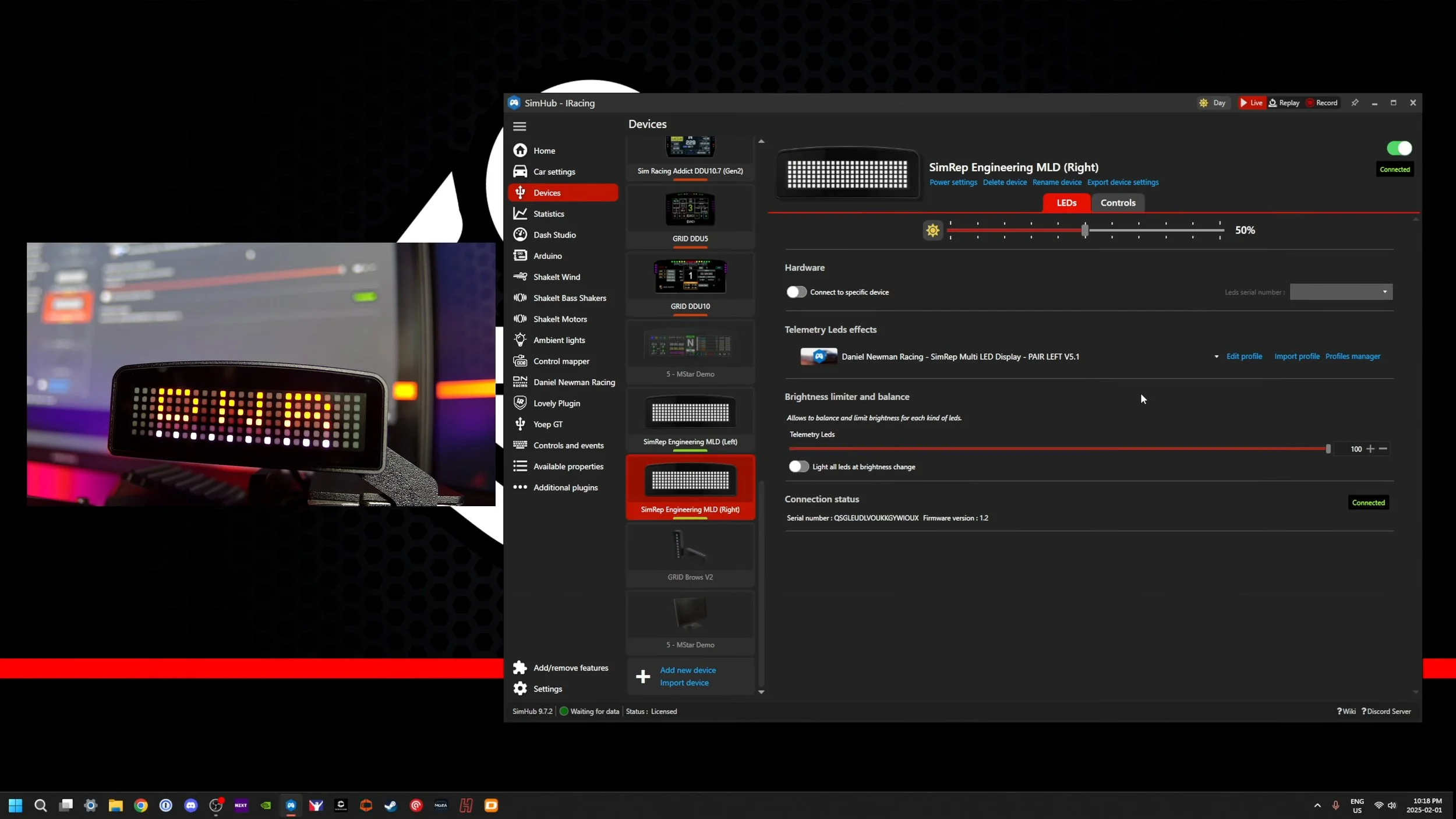This screenshot has width=1456, height=819.
Task: Open Control mapper icon
Action: [x=520, y=361]
